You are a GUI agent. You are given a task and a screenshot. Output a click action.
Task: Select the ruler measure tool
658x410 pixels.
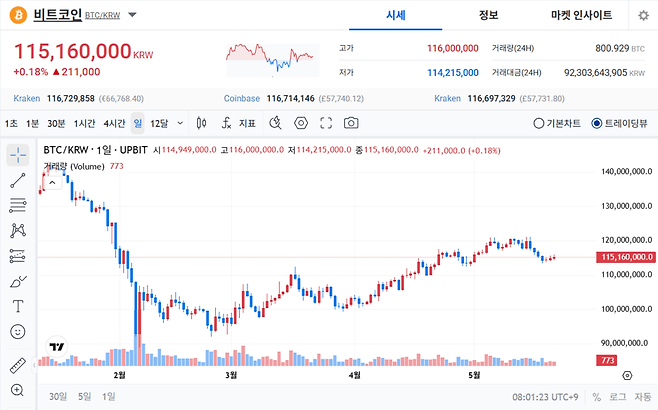click(18, 366)
